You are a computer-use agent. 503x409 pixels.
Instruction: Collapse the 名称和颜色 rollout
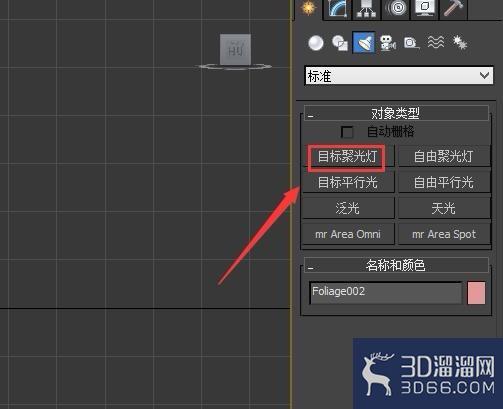point(396,265)
